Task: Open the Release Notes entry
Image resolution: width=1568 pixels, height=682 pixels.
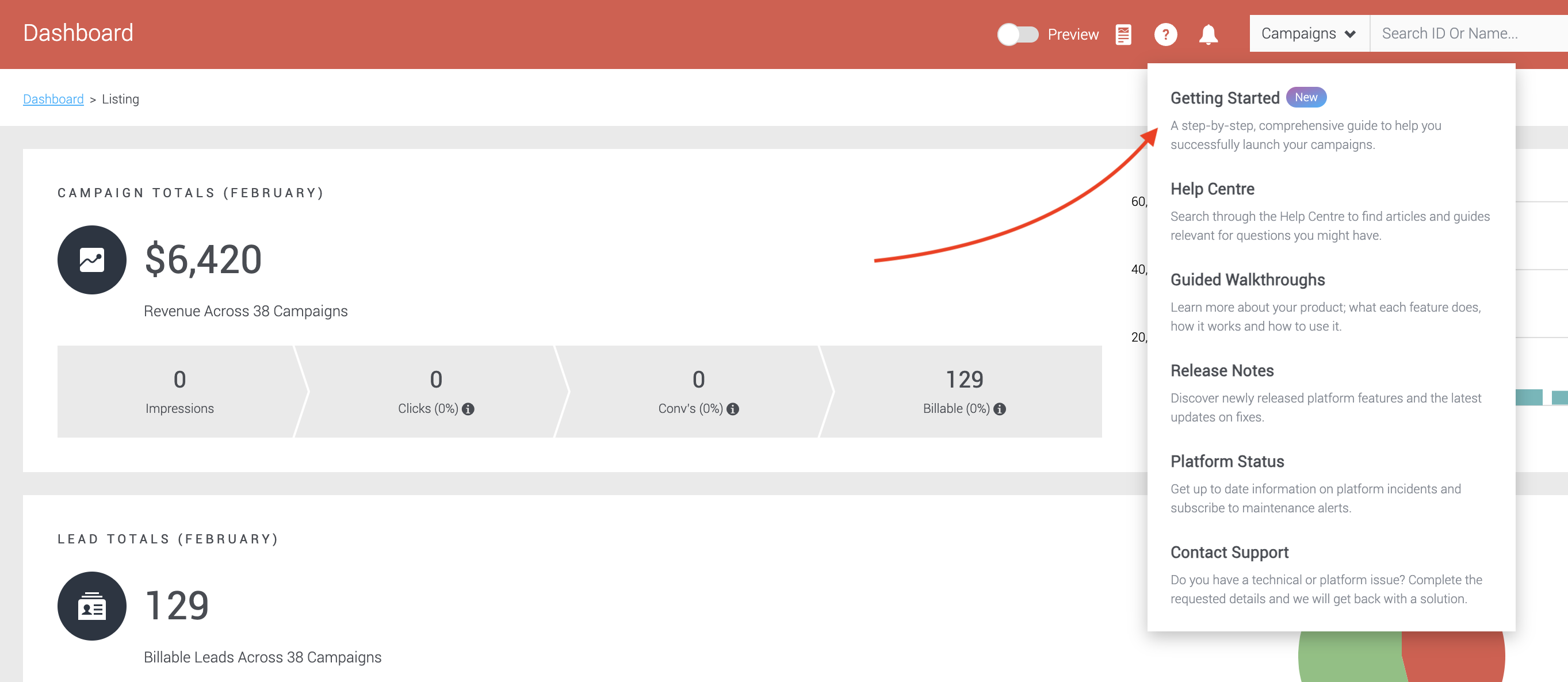Action: 1330,392
